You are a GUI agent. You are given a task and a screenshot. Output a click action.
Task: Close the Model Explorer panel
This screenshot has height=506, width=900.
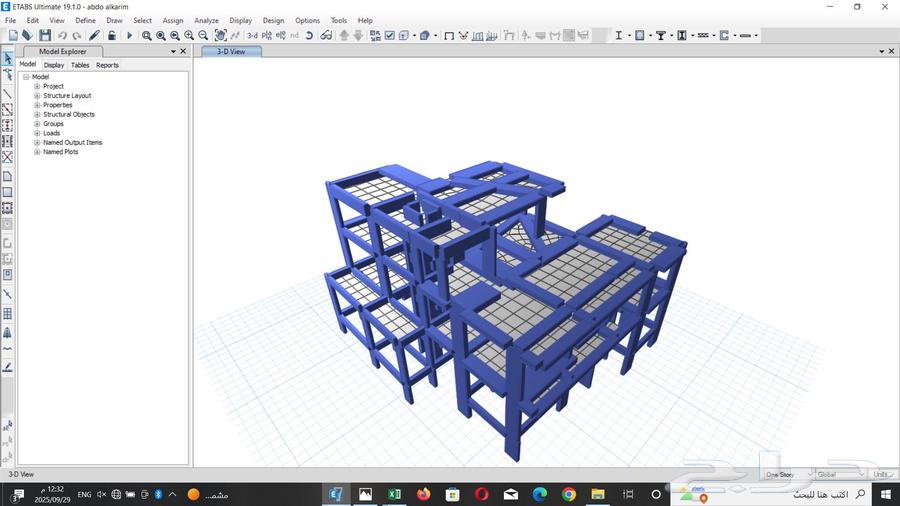coord(183,51)
